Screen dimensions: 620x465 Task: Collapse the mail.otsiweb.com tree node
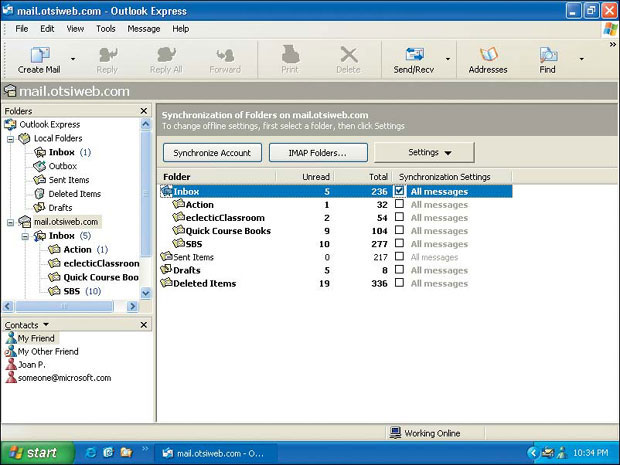point(10,222)
